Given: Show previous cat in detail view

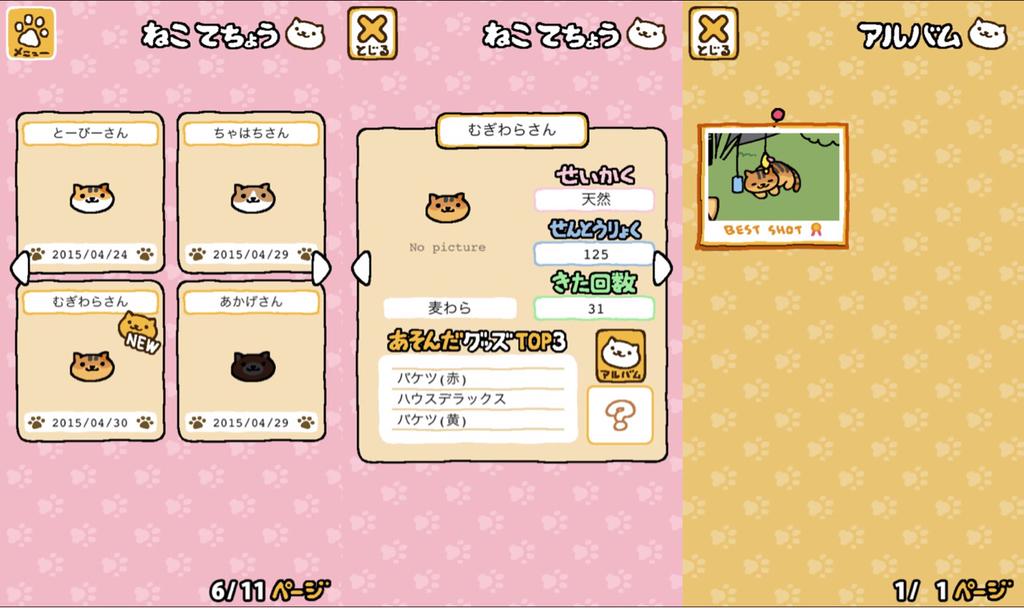Looking at the screenshot, I should [361, 268].
